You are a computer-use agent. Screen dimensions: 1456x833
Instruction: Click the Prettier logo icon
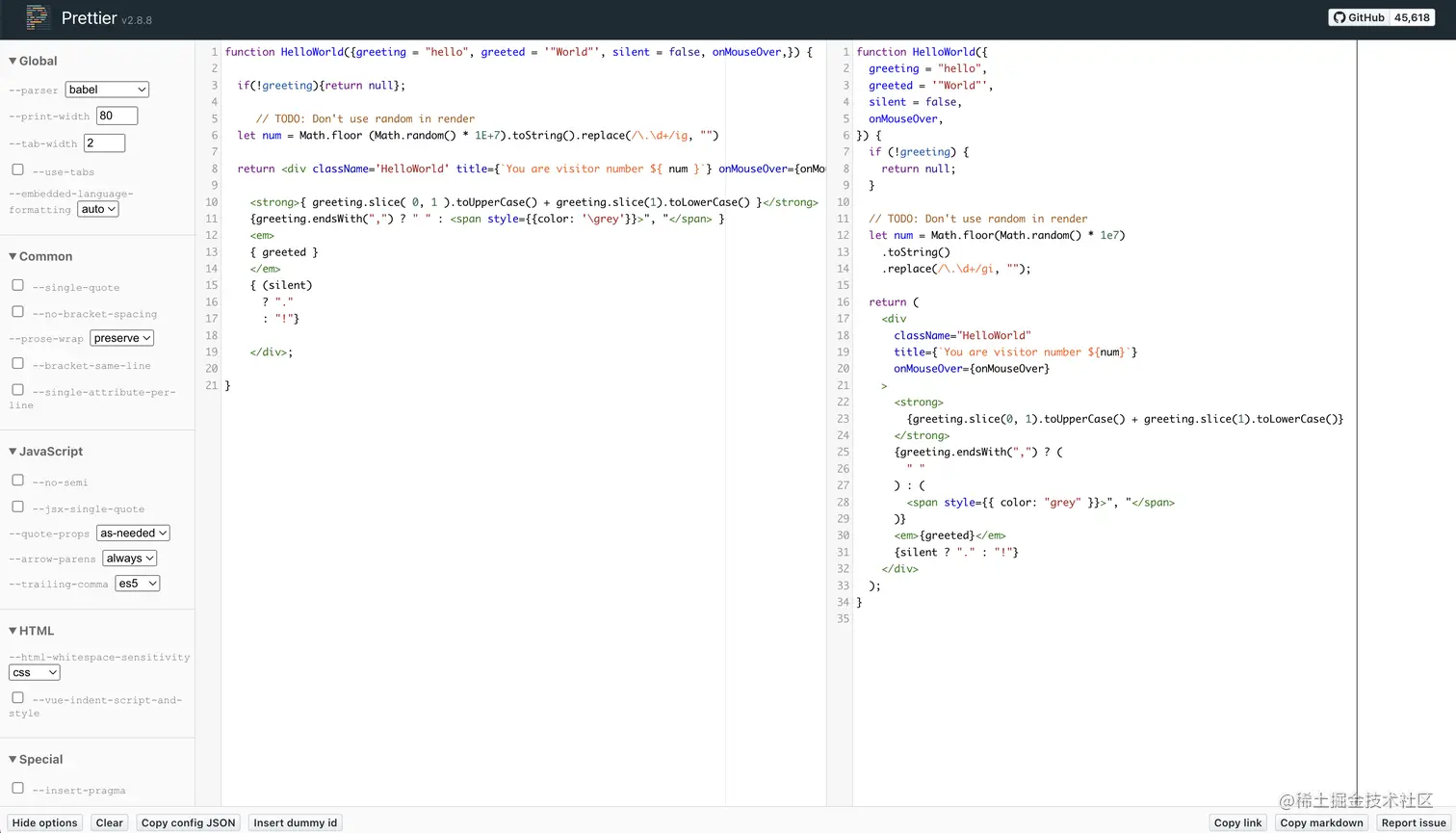[38, 17]
